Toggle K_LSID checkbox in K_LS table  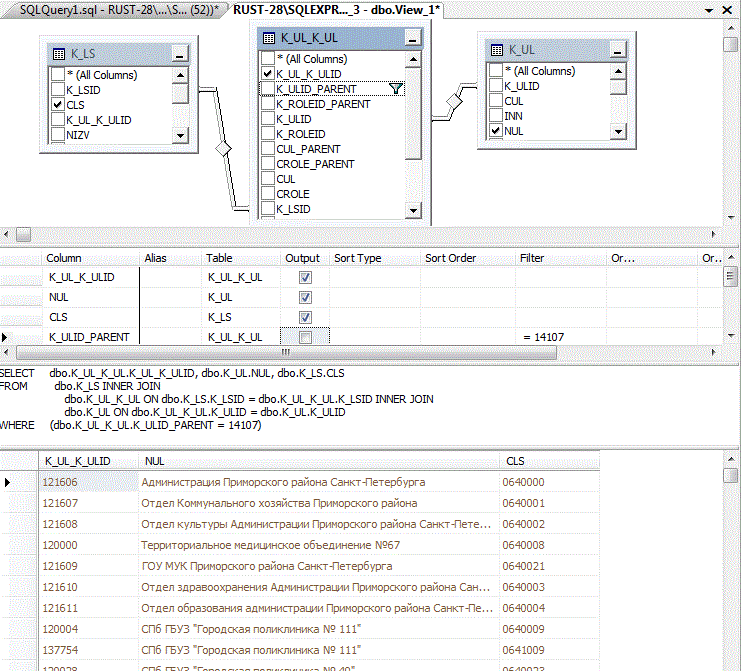point(58,89)
